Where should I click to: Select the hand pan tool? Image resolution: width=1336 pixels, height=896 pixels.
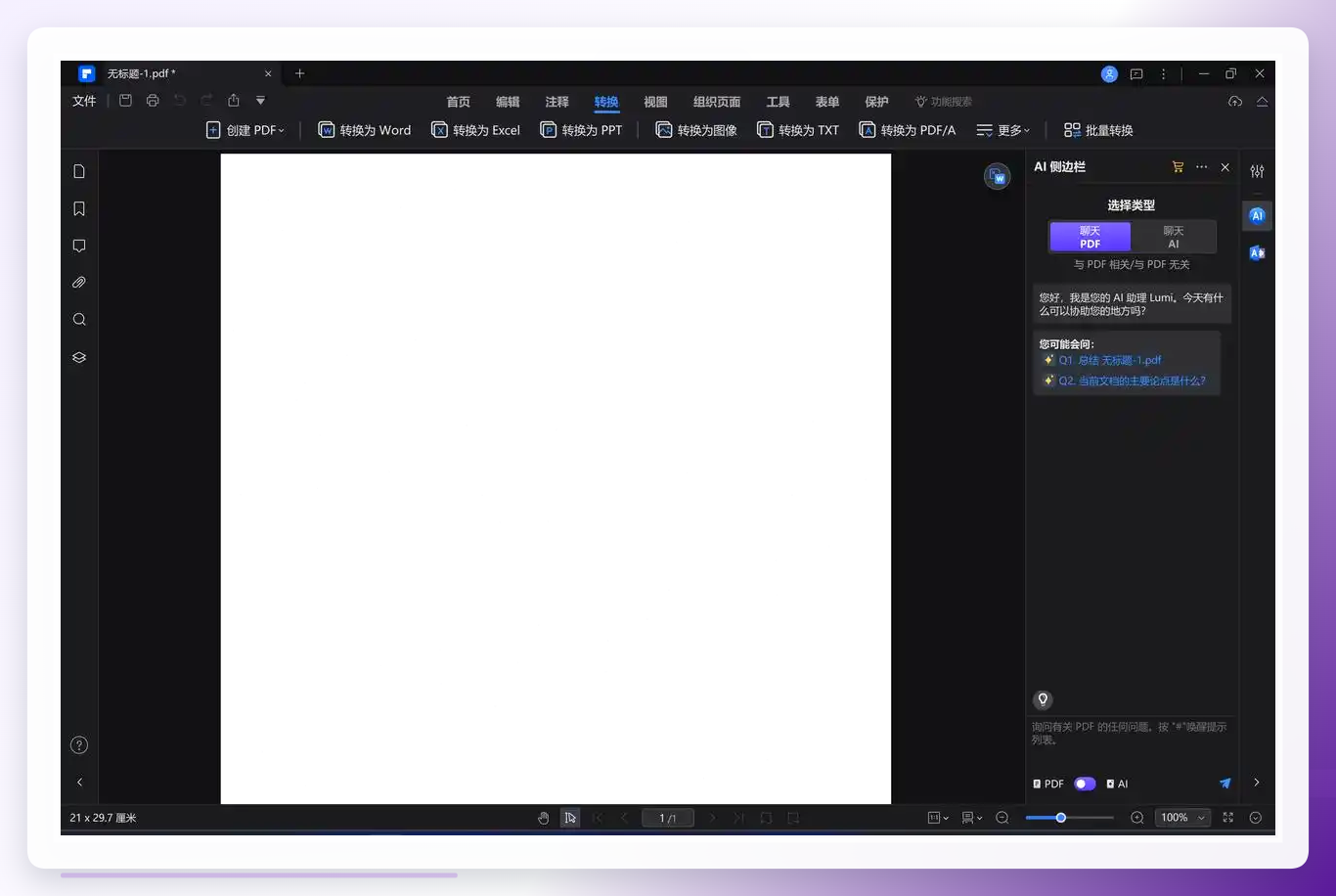click(544, 818)
